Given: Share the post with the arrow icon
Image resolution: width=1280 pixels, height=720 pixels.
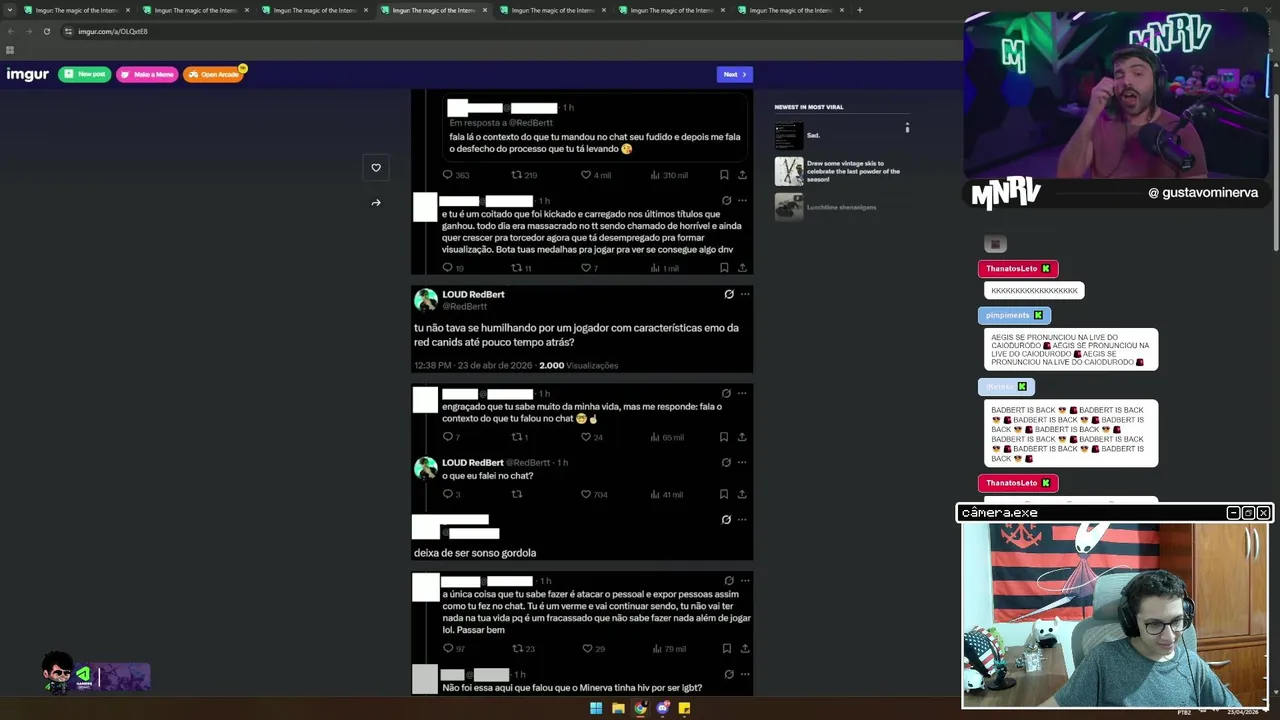Looking at the screenshot, I should [376, 203].
